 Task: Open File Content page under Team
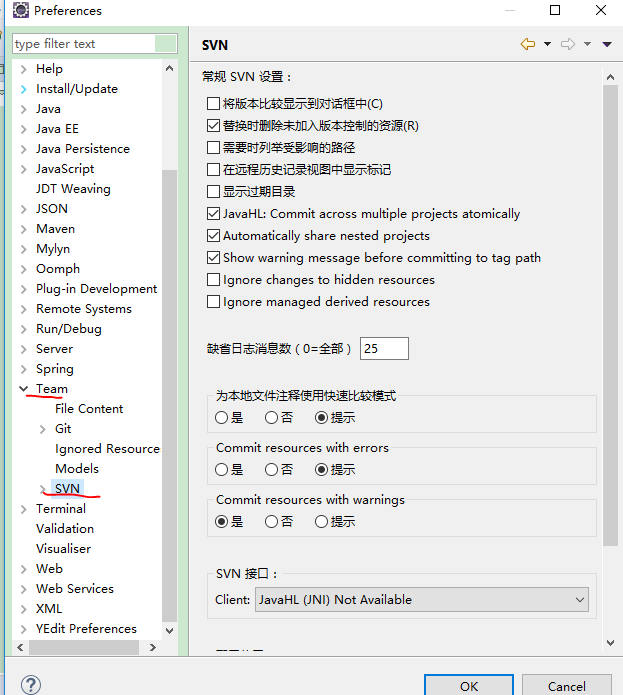[89, 409]
